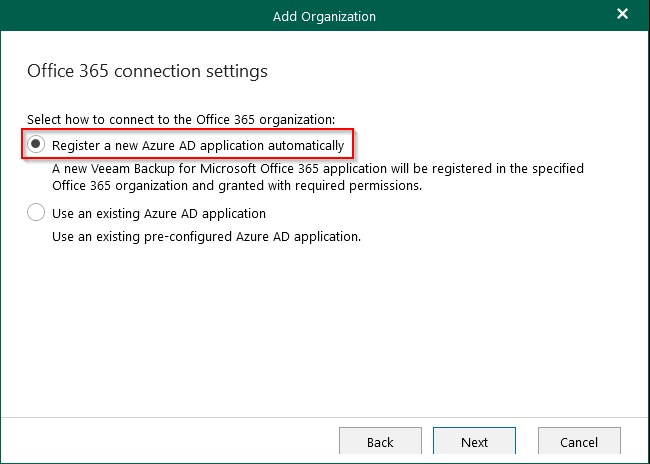Proceed with the Next button
Screen dimensions: 650x464
pos(474,442)
